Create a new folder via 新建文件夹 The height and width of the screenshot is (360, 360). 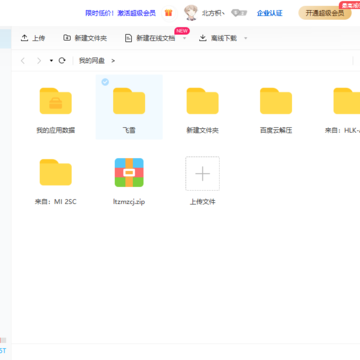pyautogui.click(x=85, y=38)
